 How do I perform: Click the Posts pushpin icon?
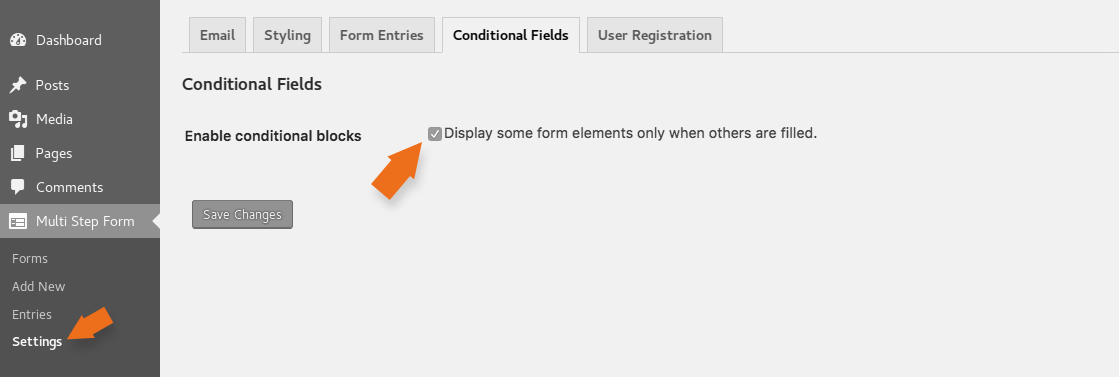[x=18, y=85]
